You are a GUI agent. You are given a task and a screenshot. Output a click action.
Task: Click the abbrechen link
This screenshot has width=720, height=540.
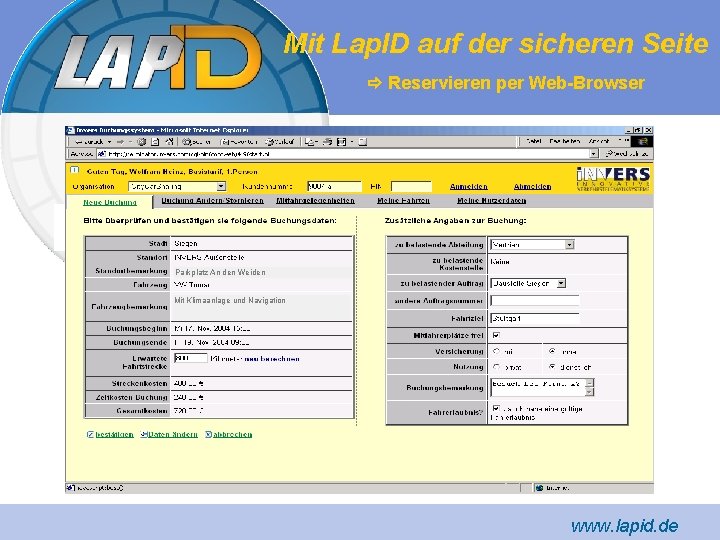coord(232,434)
